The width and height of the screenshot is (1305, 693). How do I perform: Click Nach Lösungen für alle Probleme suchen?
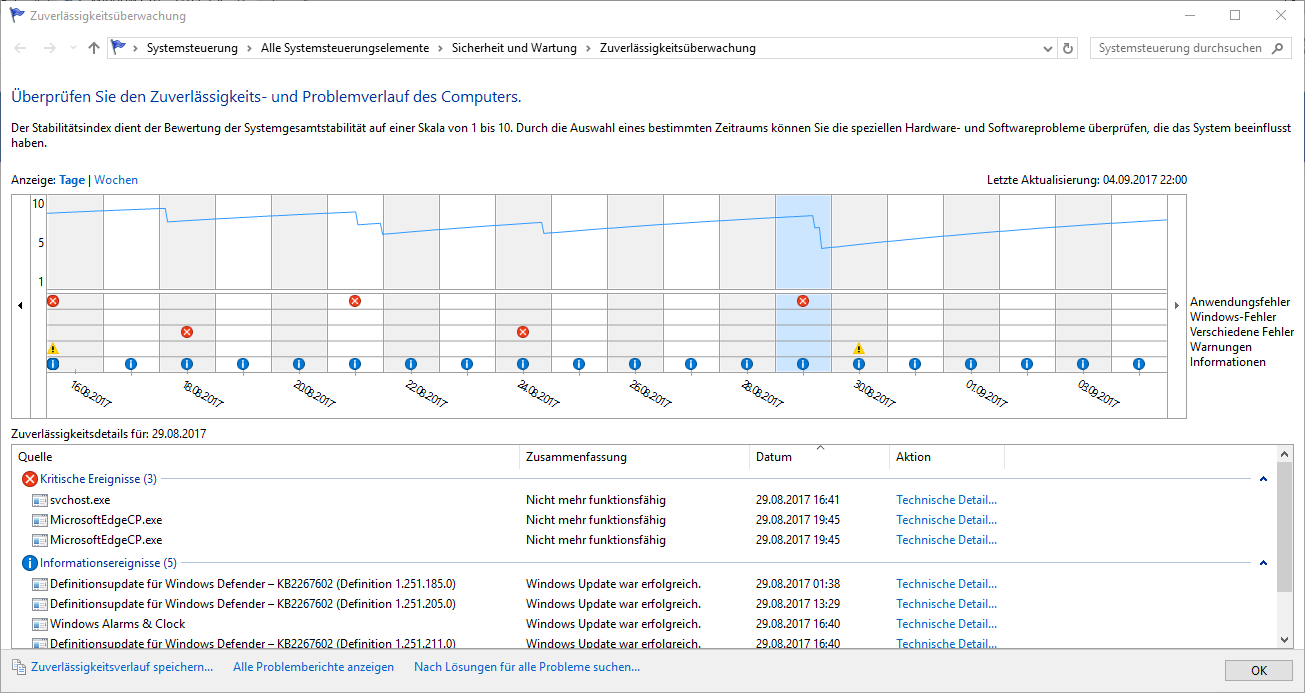(527, 667)
